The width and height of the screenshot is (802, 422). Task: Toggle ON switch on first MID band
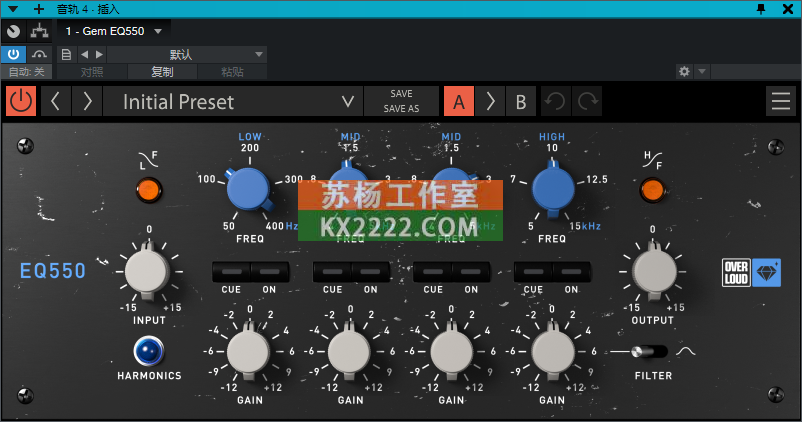click(370, 272)
